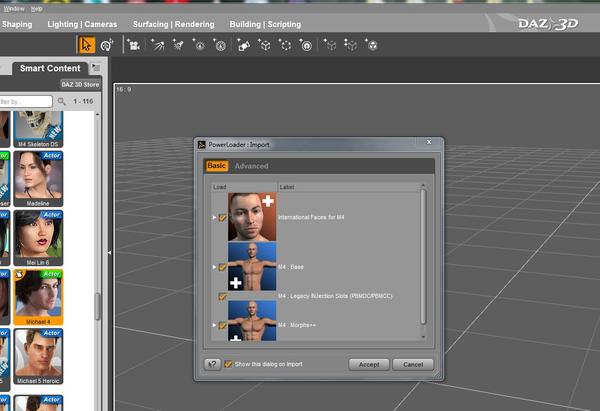
Task: Create a new spotlight from the toolbar
Action: 178,45
